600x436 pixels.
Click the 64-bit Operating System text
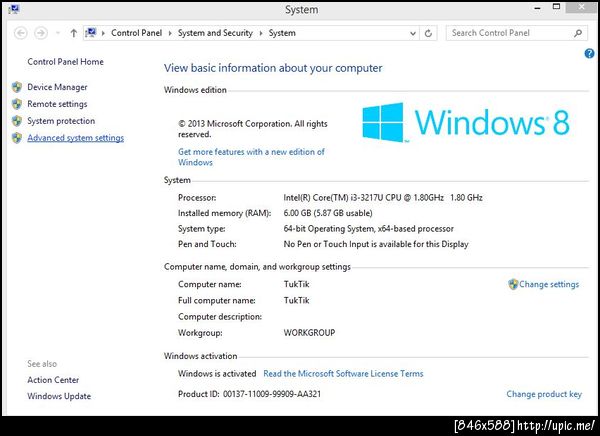[x=368, y=229]
